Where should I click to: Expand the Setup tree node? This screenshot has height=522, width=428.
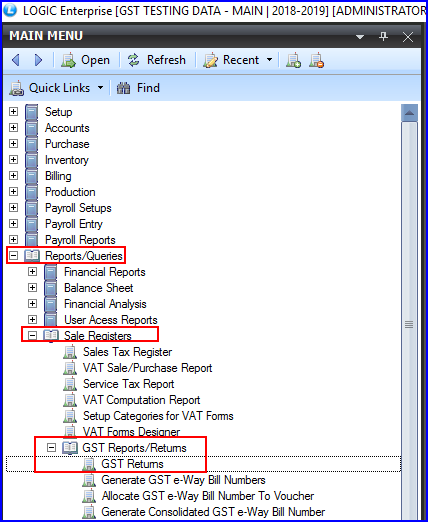click(13, 111)
